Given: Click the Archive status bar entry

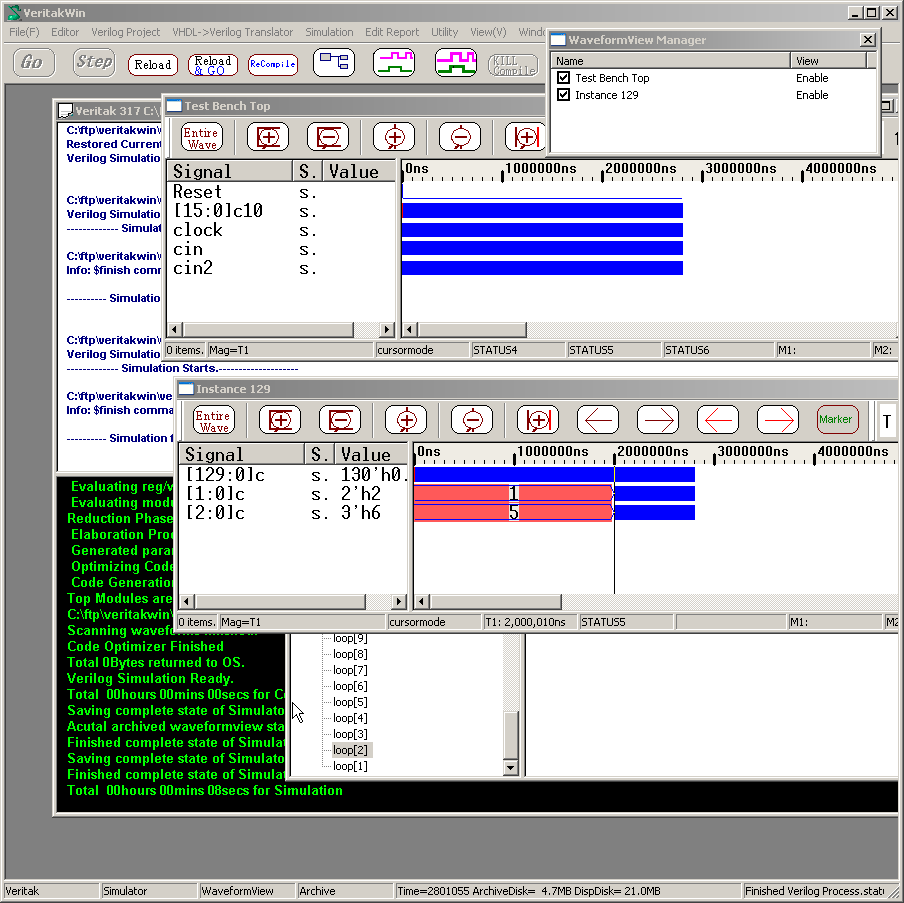Looking at the screenshot, I should point(344,891).
